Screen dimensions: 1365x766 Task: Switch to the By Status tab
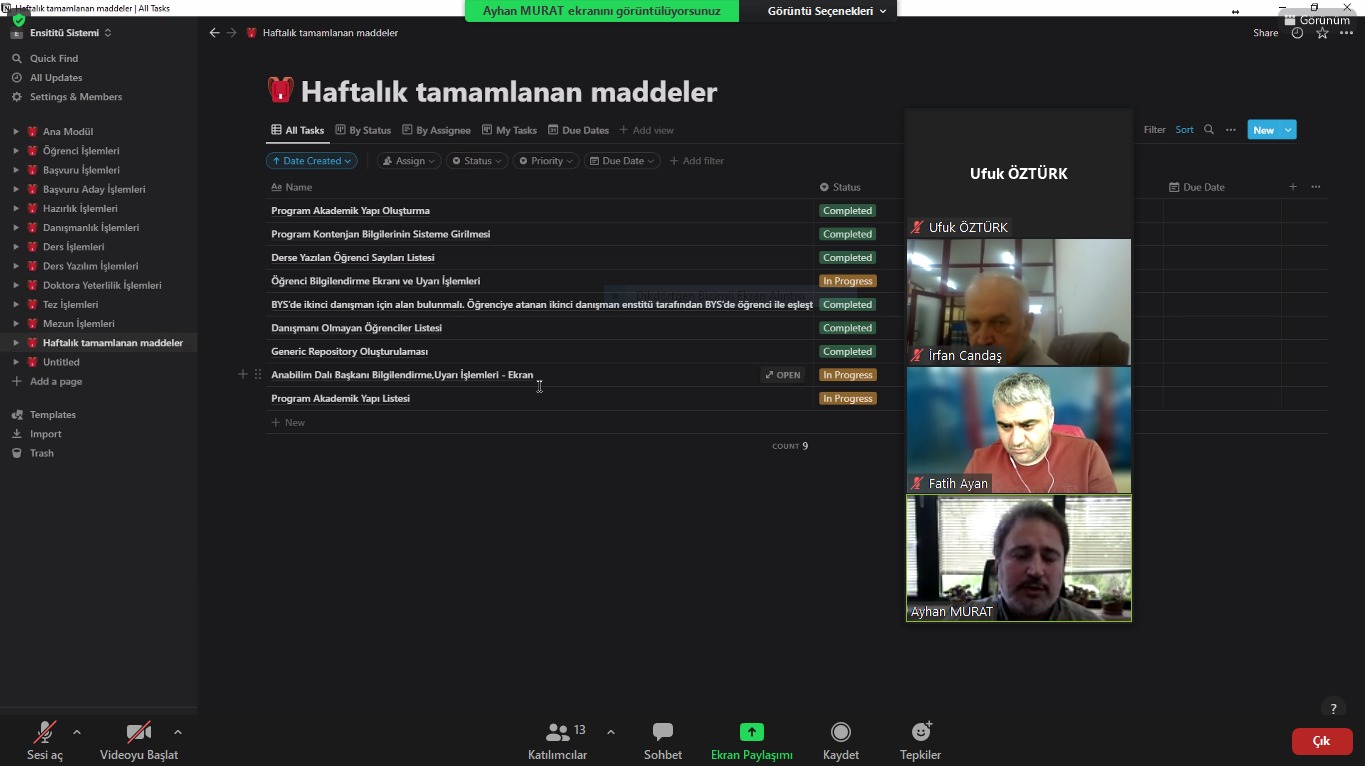[363, 130]
